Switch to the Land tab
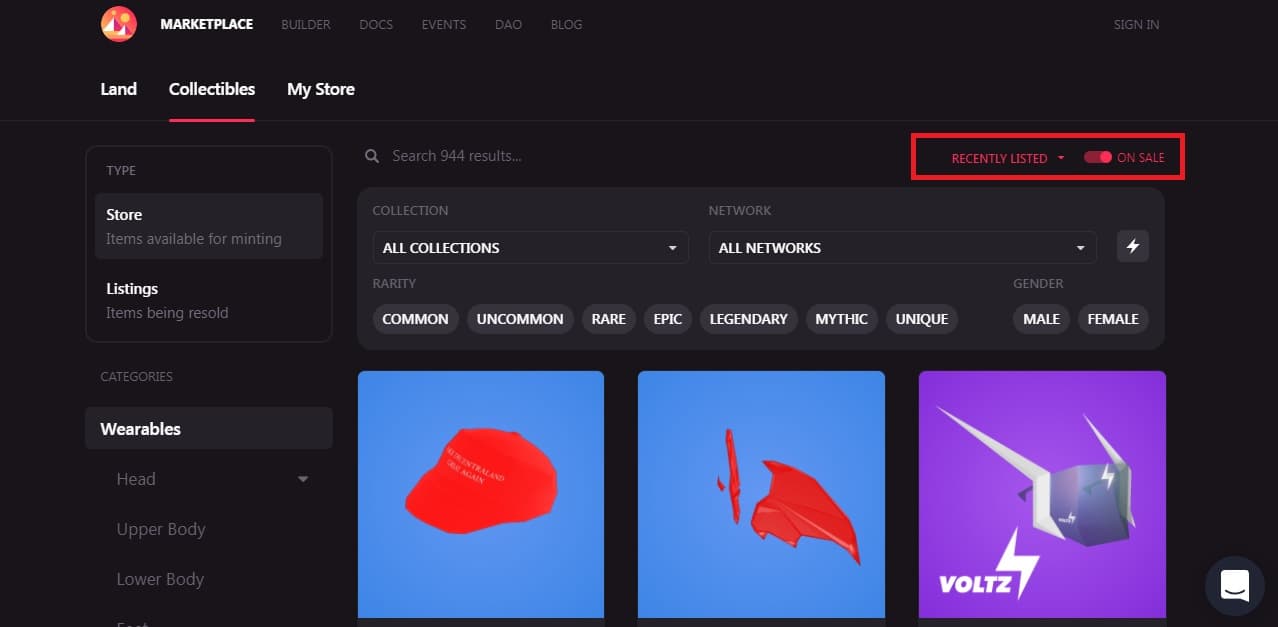 (x=119, y=89)
